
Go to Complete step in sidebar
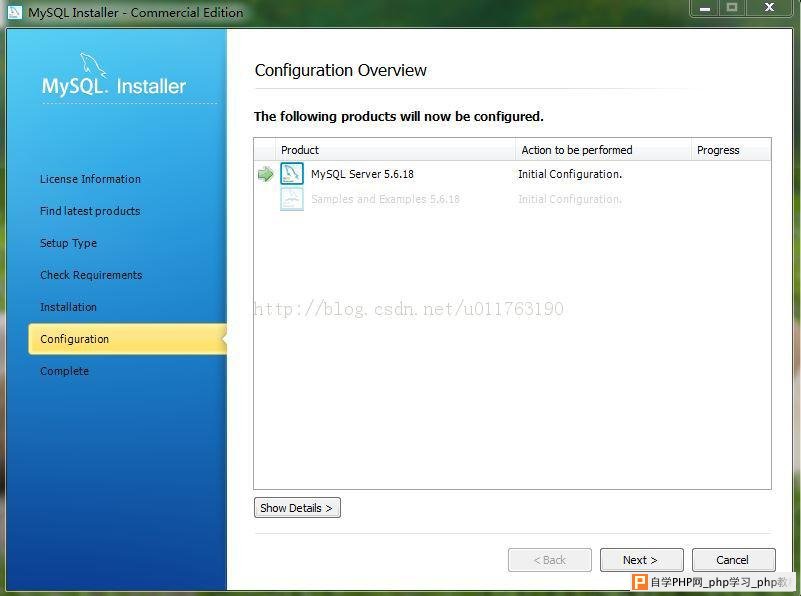[64, 371]
